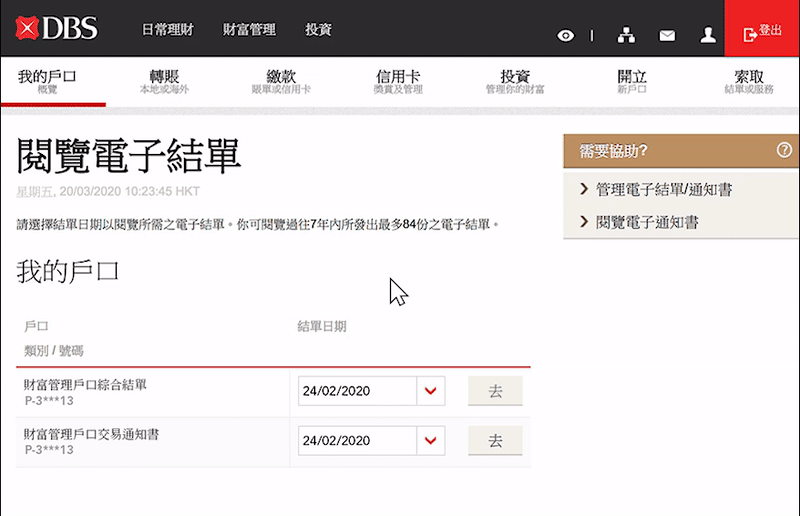Open 投資 in the top black bar

(318, 30)
